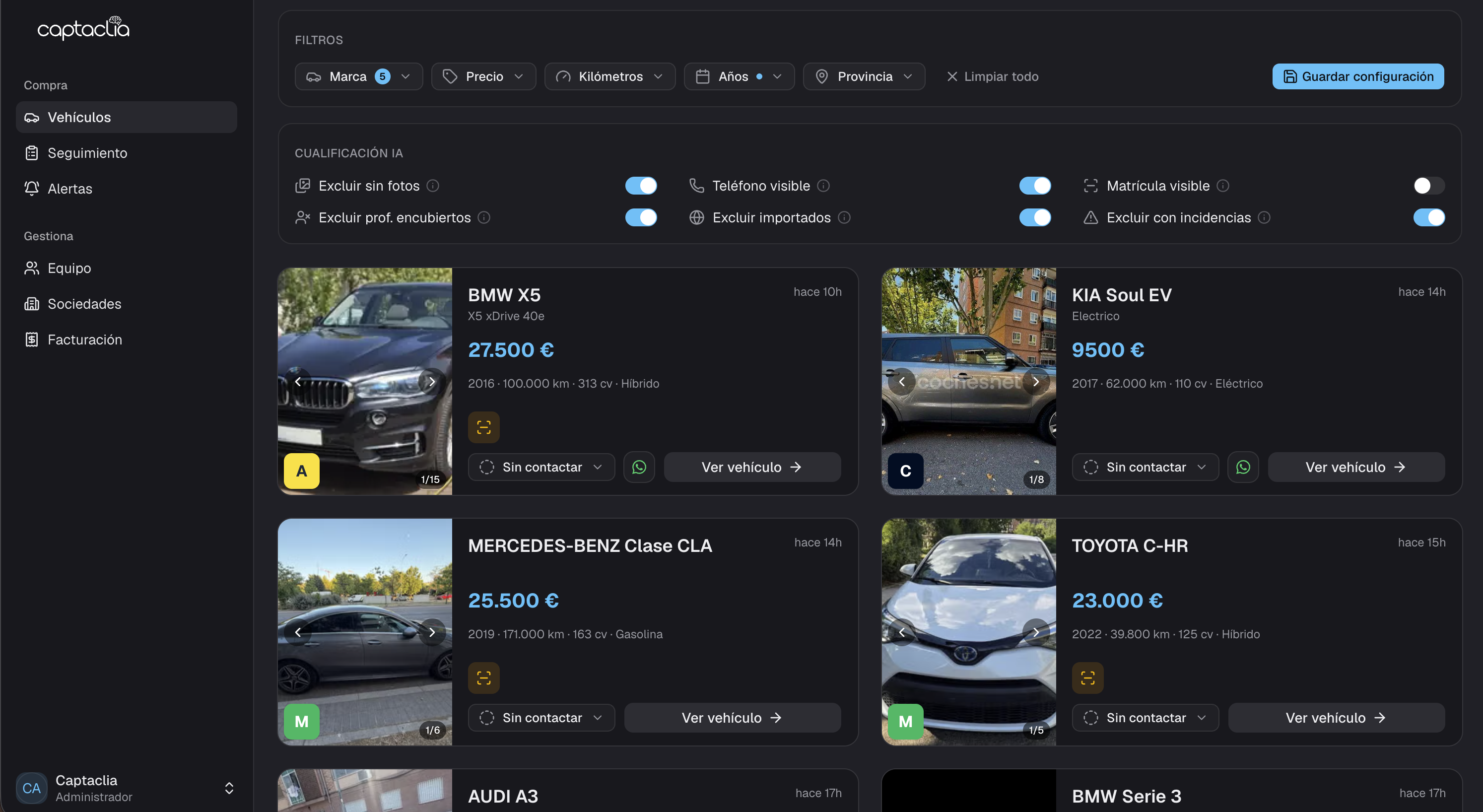Show next photo of the Mercedes-Benz Clase CLA
Viewport: 1483px width, 812px height.
[432, 632]
